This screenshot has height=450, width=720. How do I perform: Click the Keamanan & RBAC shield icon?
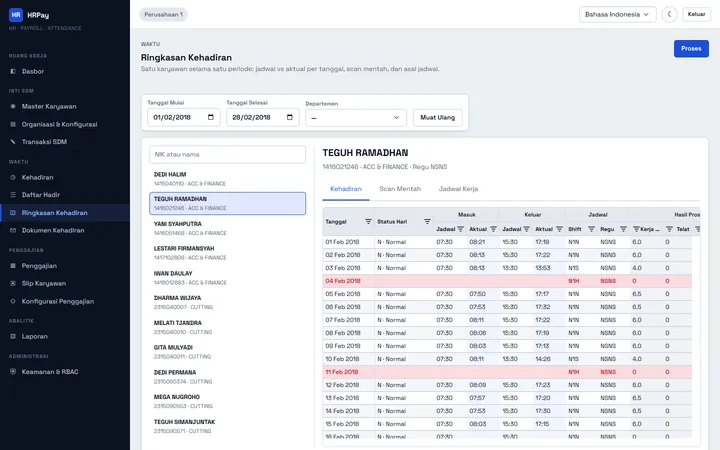click(13, 371)
